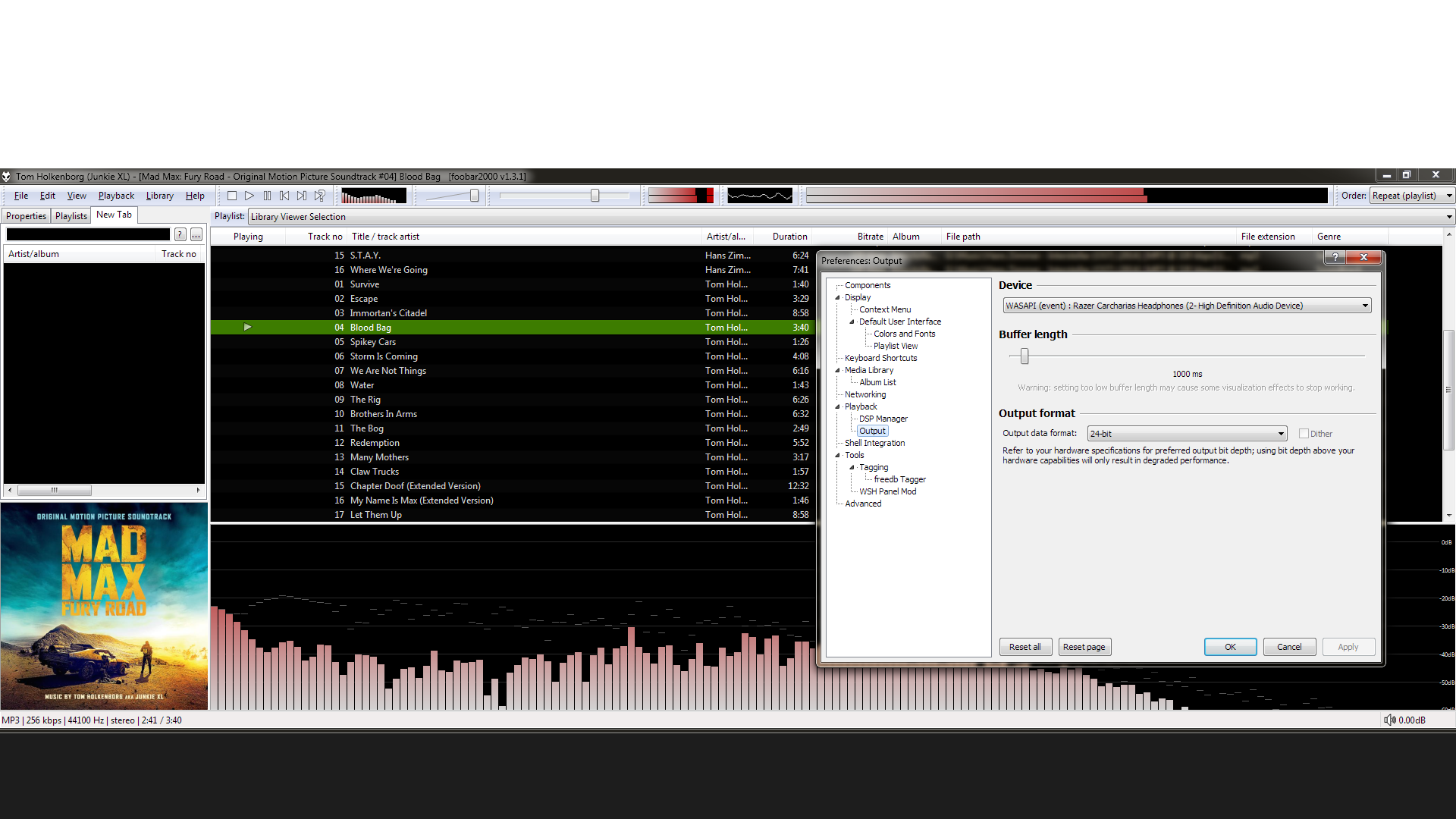Collapse the Default User Interface node

852,322
